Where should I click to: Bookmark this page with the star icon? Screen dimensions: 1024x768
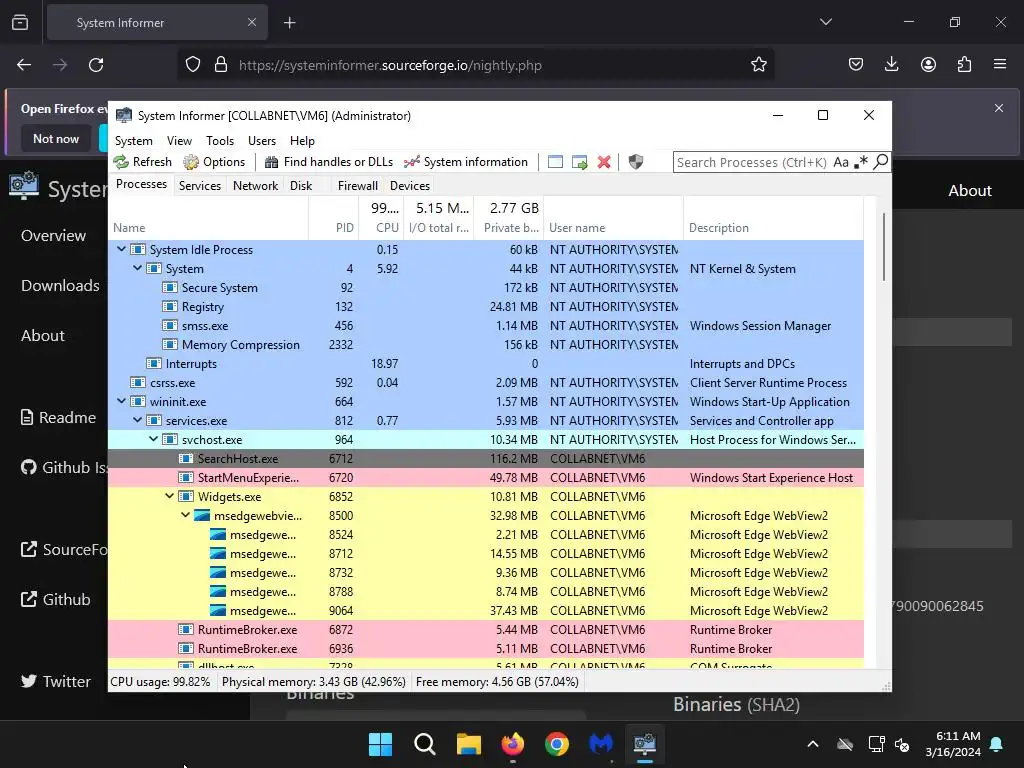(758, 65)
